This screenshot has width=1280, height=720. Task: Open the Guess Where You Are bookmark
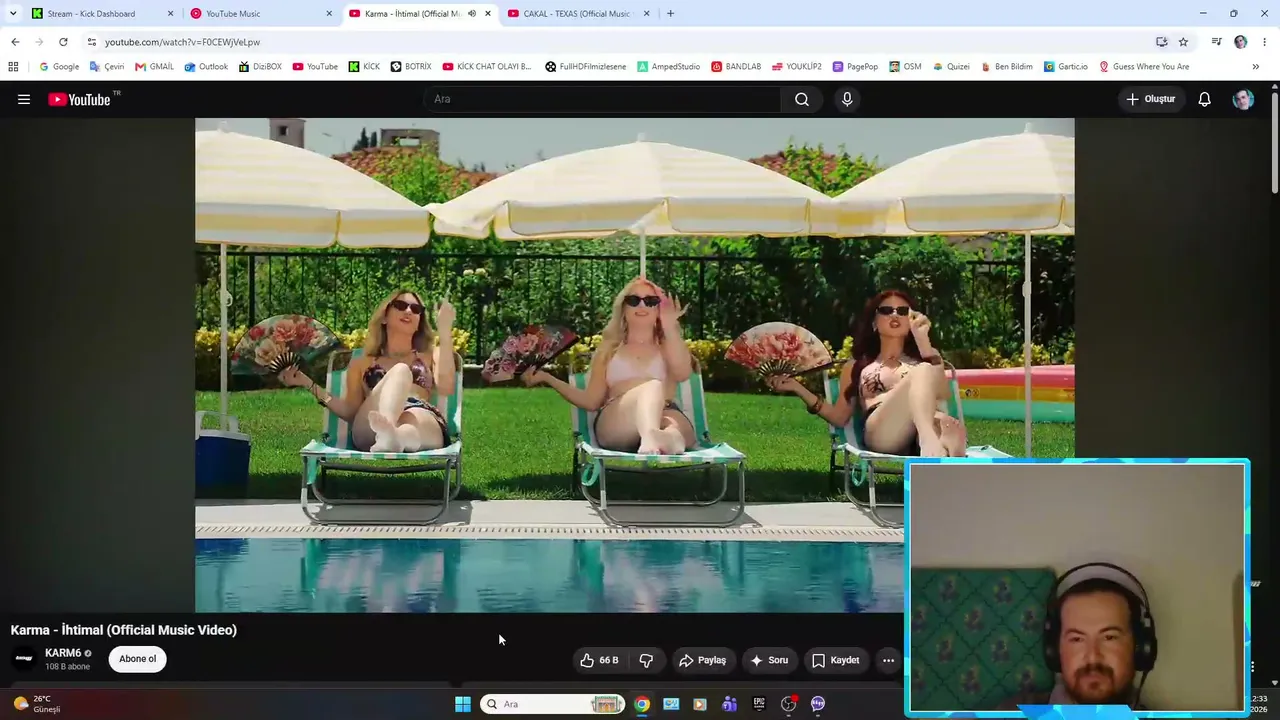pos(1144,67)
